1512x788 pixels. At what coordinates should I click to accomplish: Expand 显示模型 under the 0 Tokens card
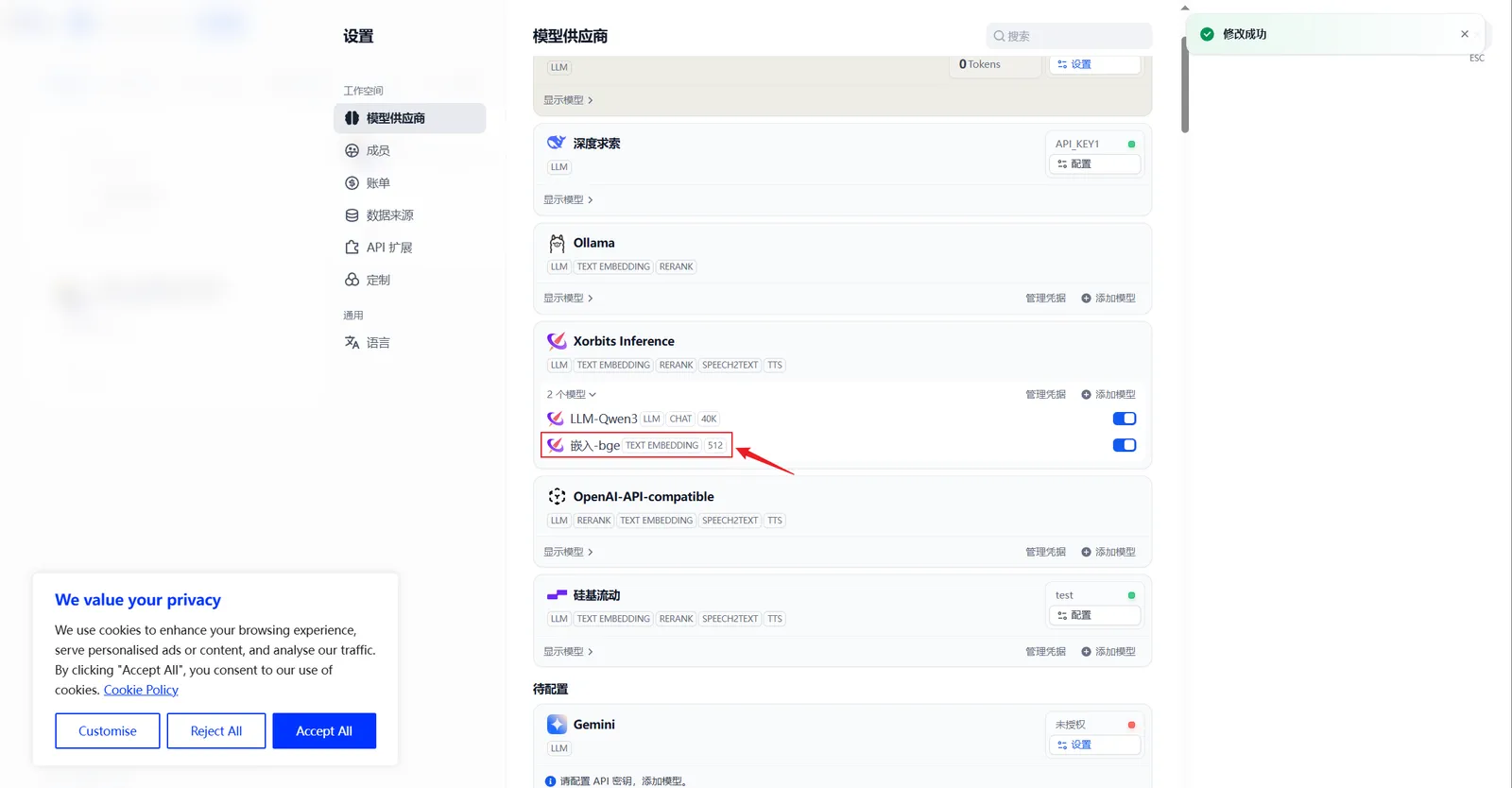point(568,100)
